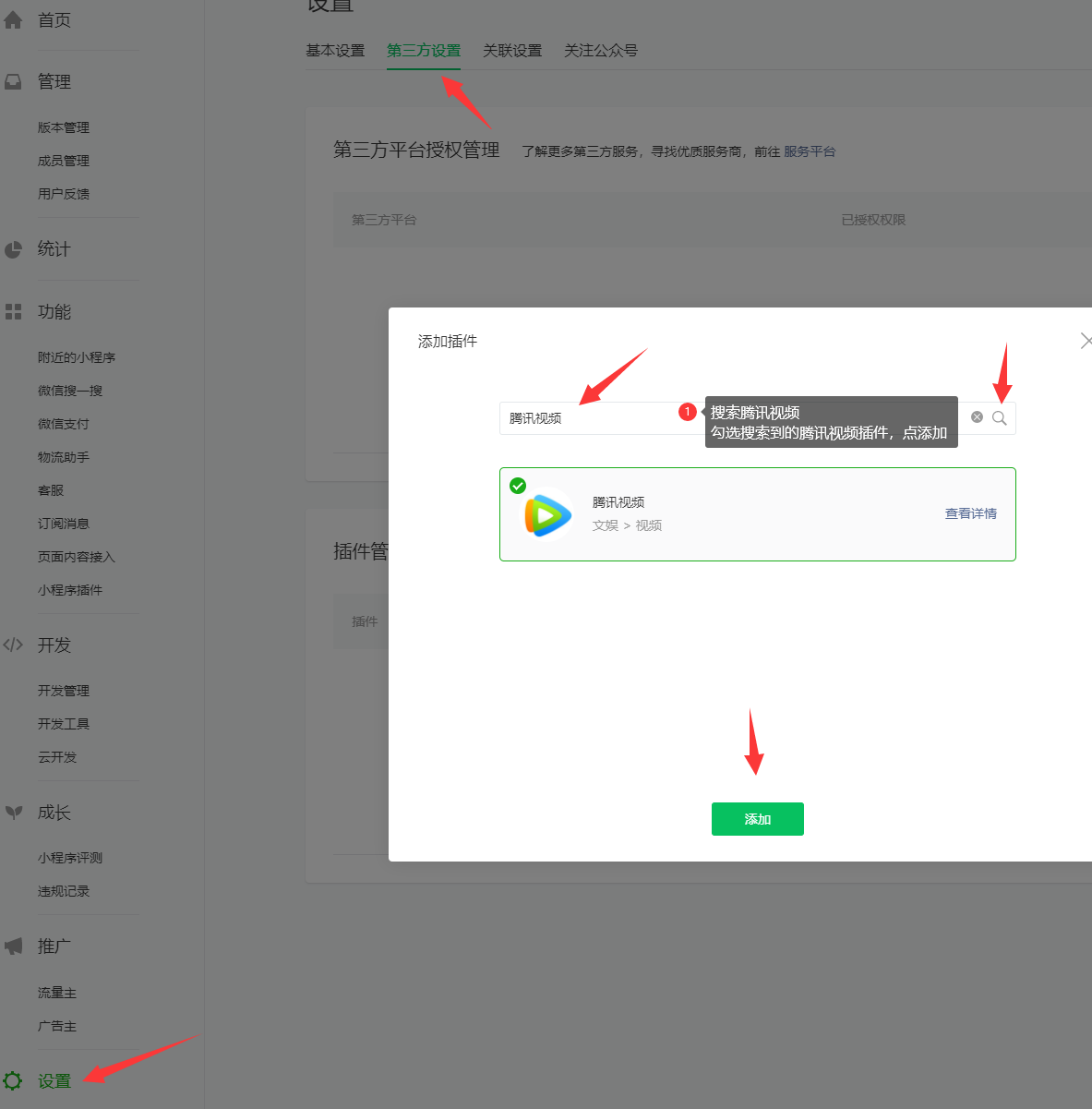Toggle the green checkmark on 腾讯视频 card
This screenshot has width=1092, height=1109.
(518, 486)
